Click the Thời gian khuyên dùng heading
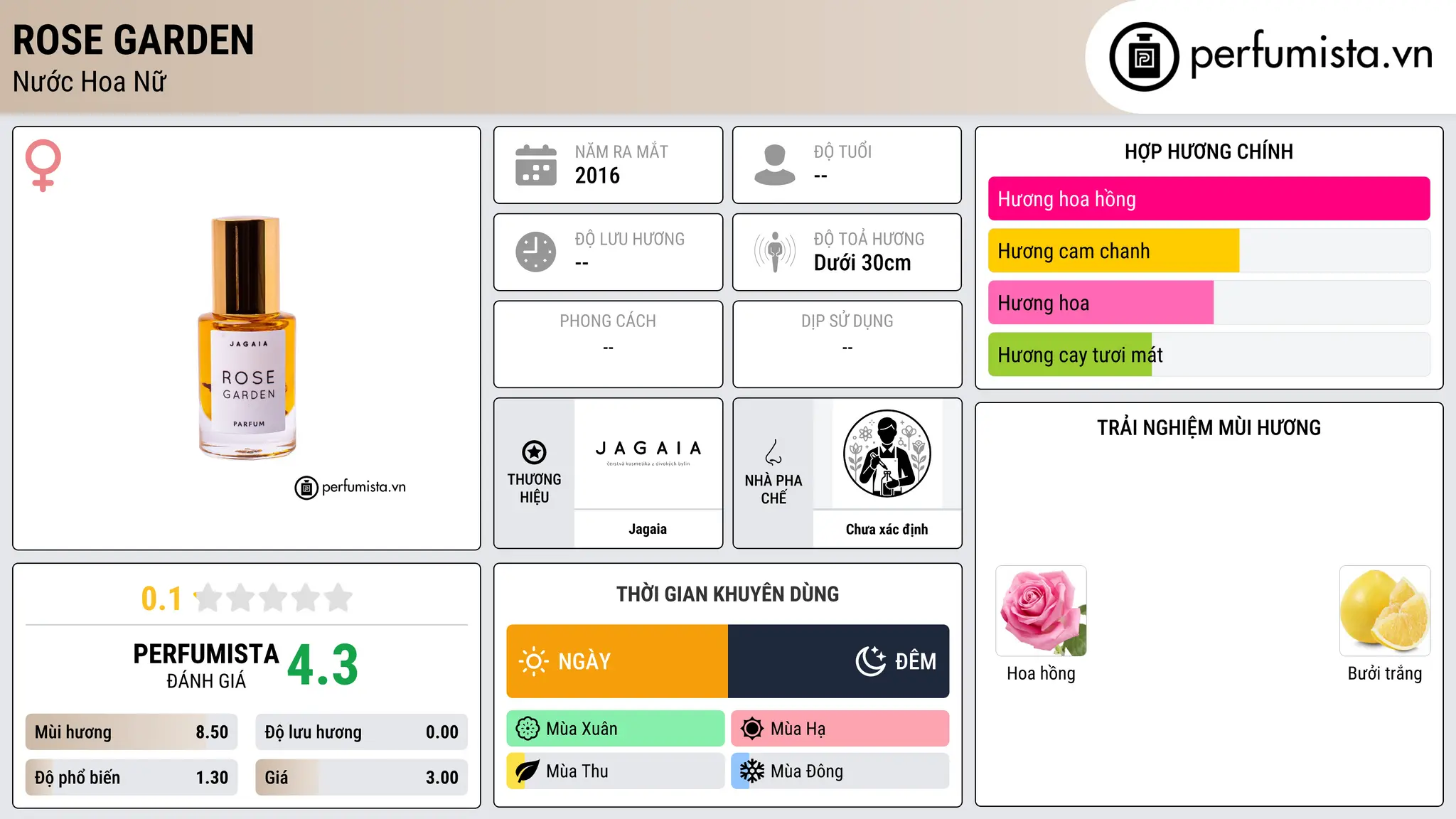This screenshot has height=819, width=1456. (x=727, y=594)
